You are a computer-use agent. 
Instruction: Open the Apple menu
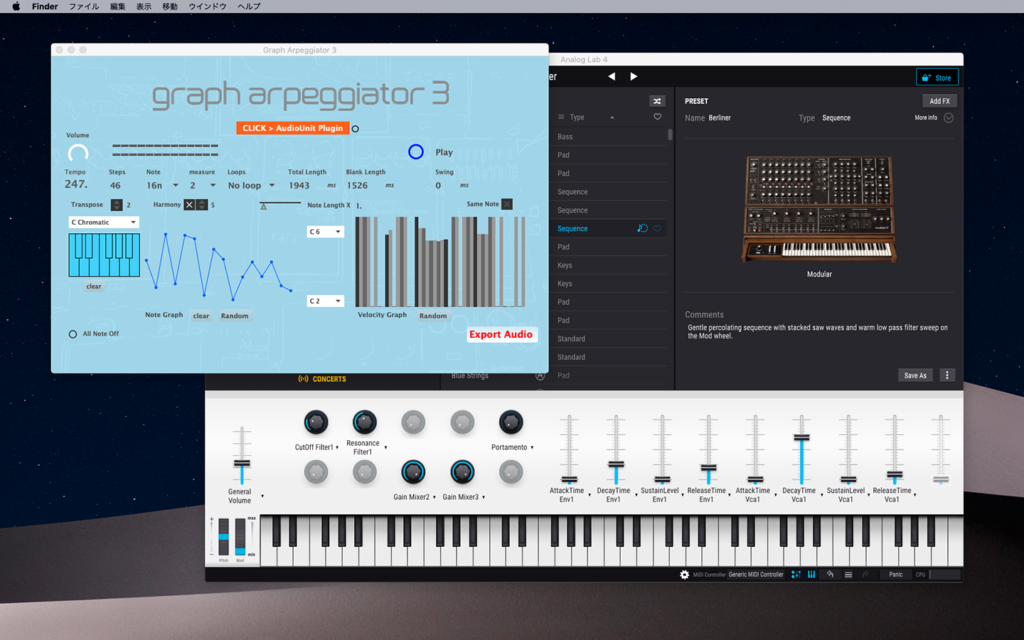[x=16, y=7]
